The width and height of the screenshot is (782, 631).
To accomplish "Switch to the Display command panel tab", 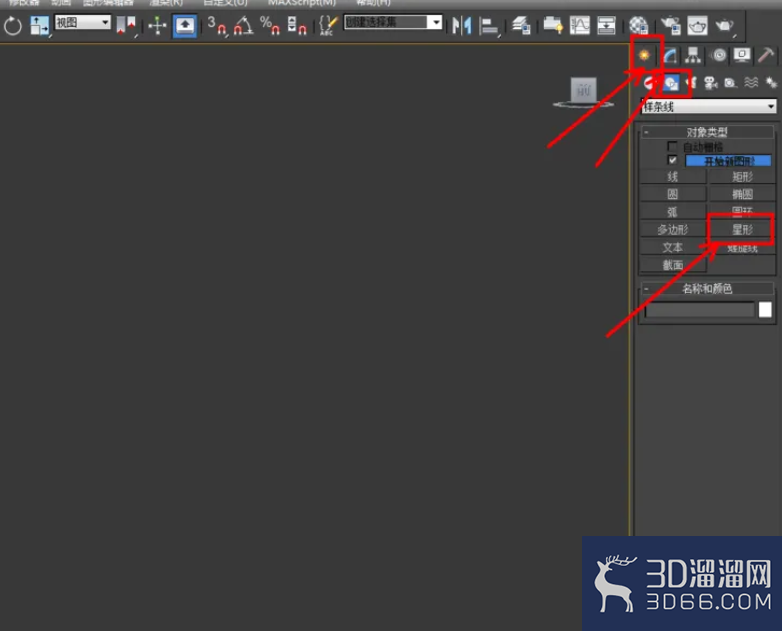I will coord(742,55).
